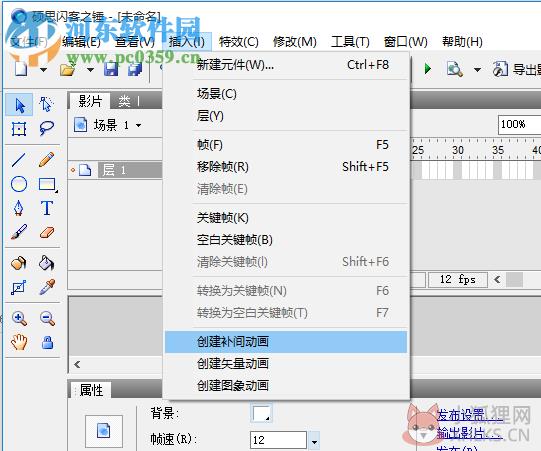Choose 新建元件(W)... from the menu
The image size is (541, 451).
pyautogui.click(x=287, y=65)
